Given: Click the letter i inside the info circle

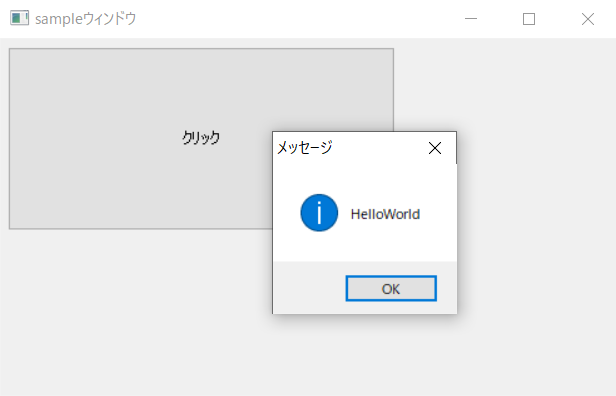Looking at the screenshot, I should 319,213.
